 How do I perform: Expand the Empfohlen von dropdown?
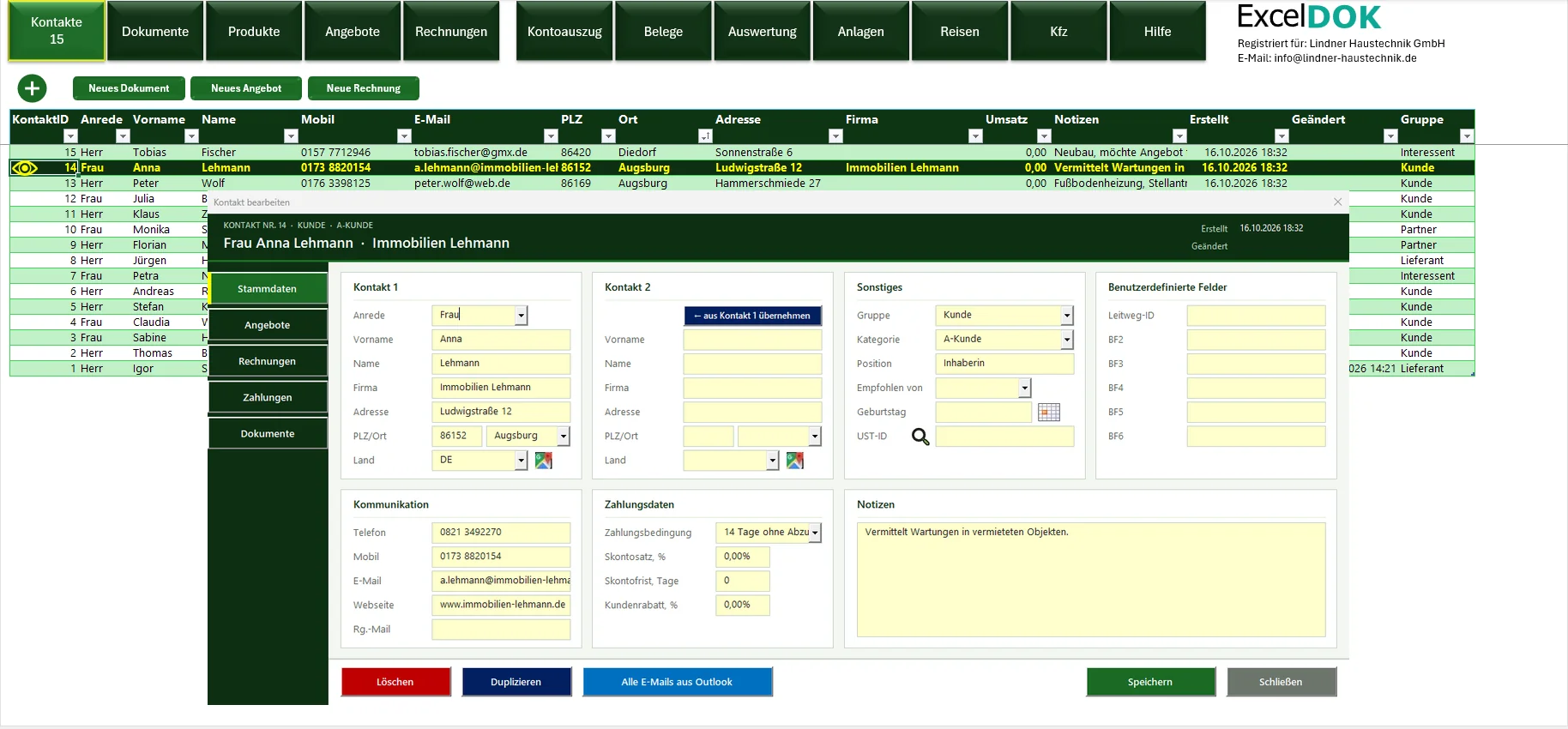(x=1025, y=389)
